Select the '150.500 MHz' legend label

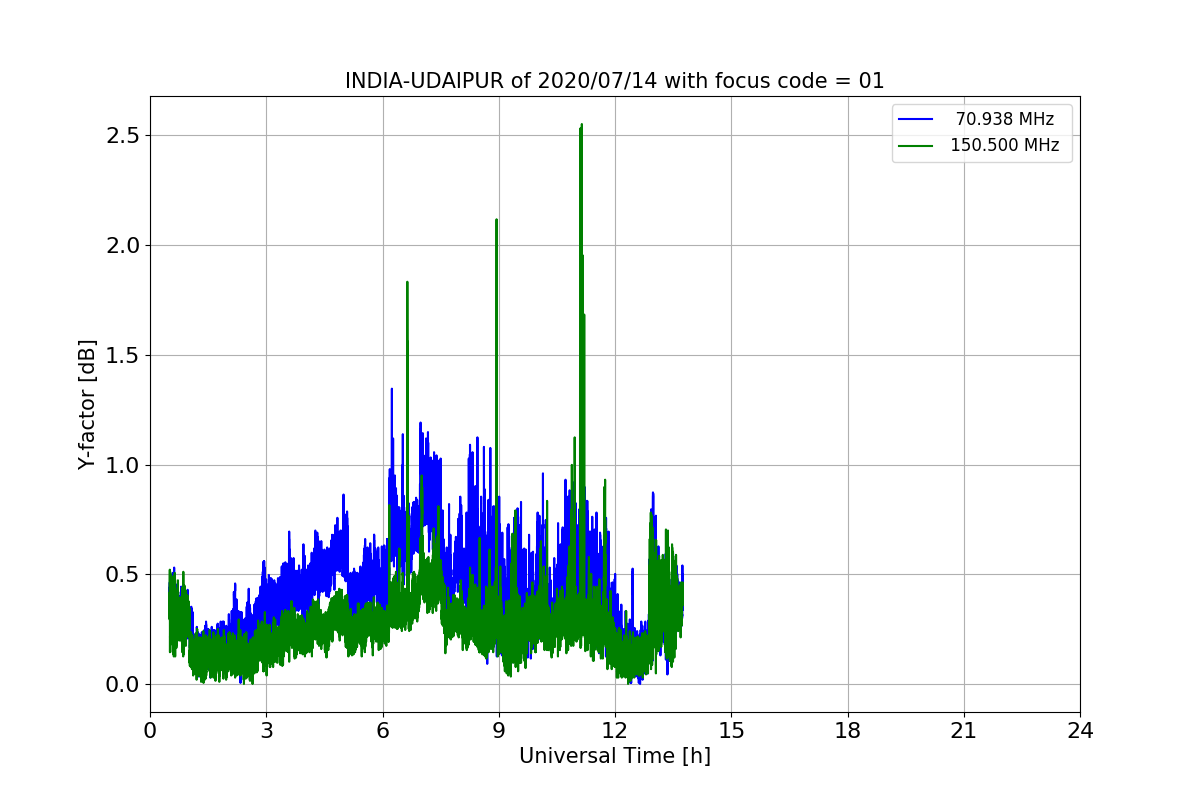click(1004, 145)
